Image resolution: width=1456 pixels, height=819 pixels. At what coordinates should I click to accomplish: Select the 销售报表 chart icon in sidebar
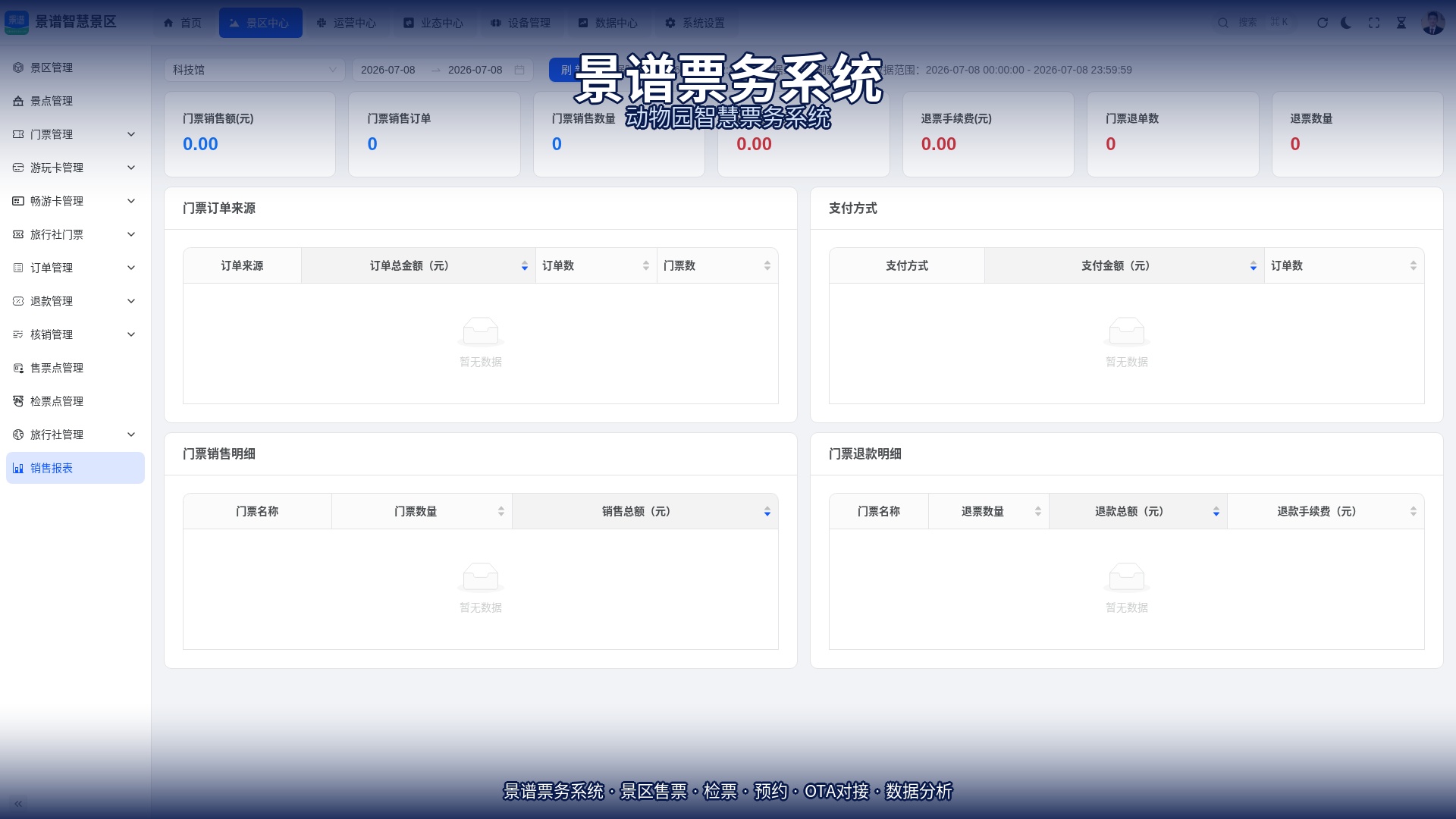[x=18, y=468]
